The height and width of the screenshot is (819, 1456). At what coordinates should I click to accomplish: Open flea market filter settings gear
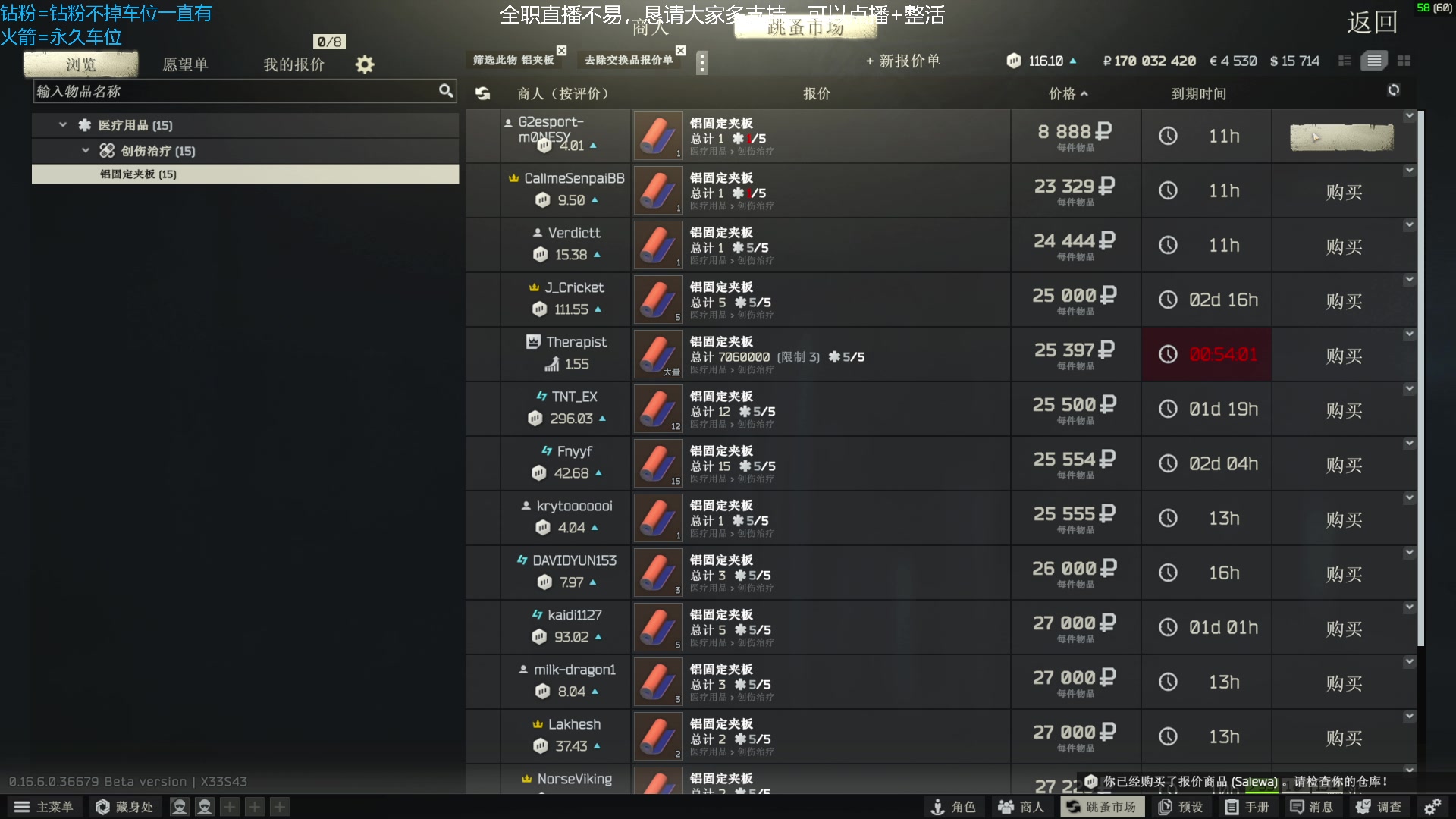(365, 64)
